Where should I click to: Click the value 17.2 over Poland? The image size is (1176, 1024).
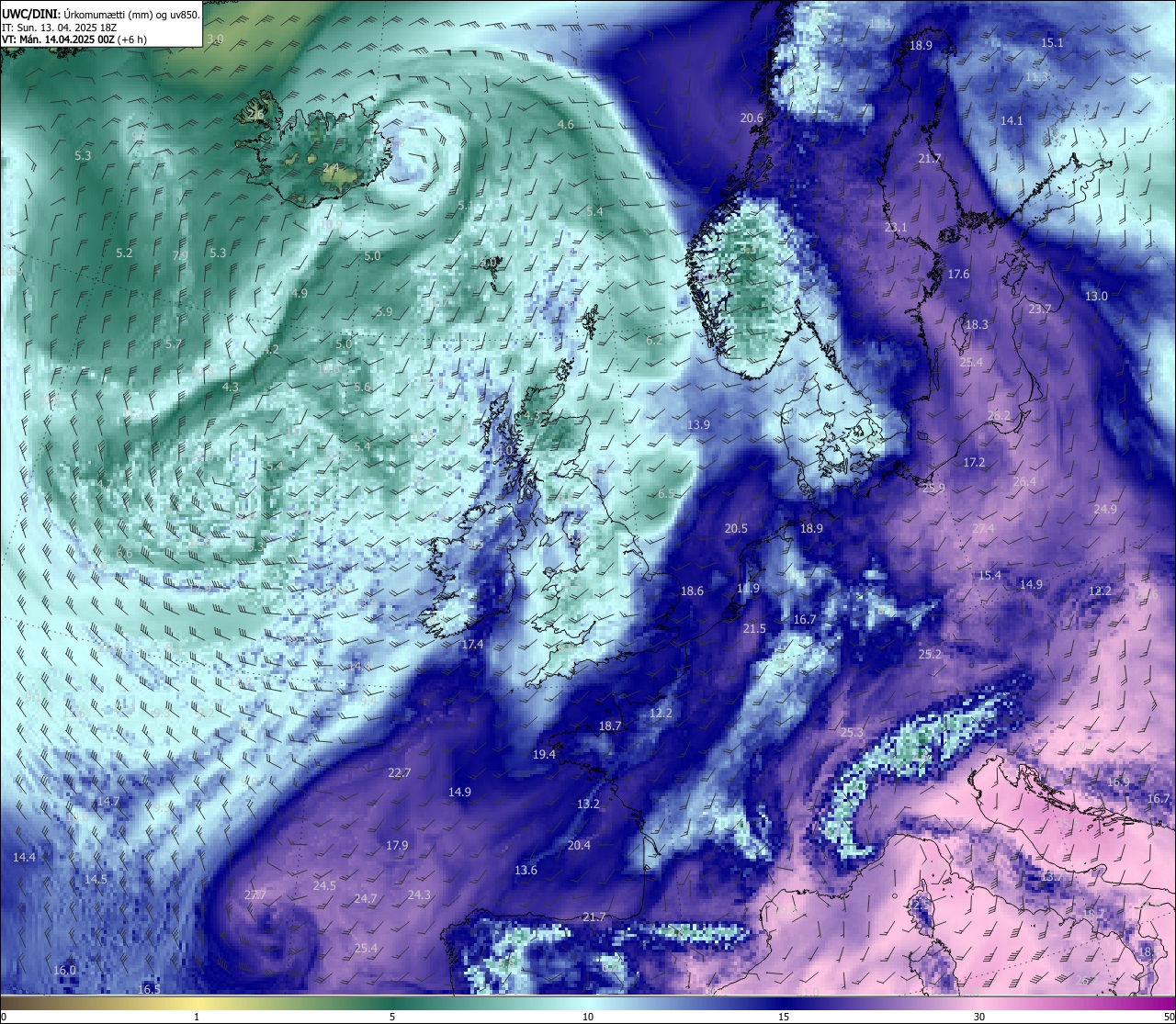click(x=974, y=463)
